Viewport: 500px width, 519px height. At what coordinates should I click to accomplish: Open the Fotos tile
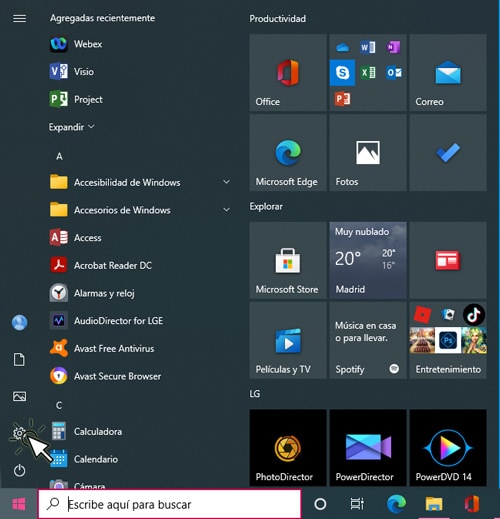(x=368, y=152)
